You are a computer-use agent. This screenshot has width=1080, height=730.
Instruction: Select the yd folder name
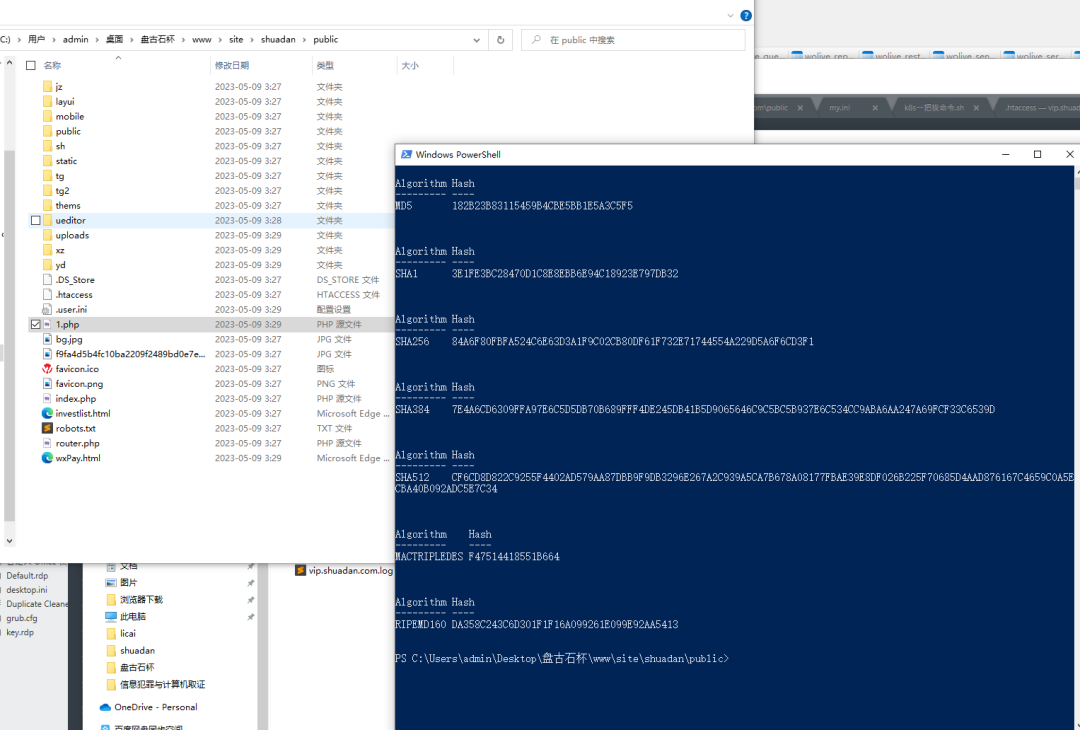[61, 265]
